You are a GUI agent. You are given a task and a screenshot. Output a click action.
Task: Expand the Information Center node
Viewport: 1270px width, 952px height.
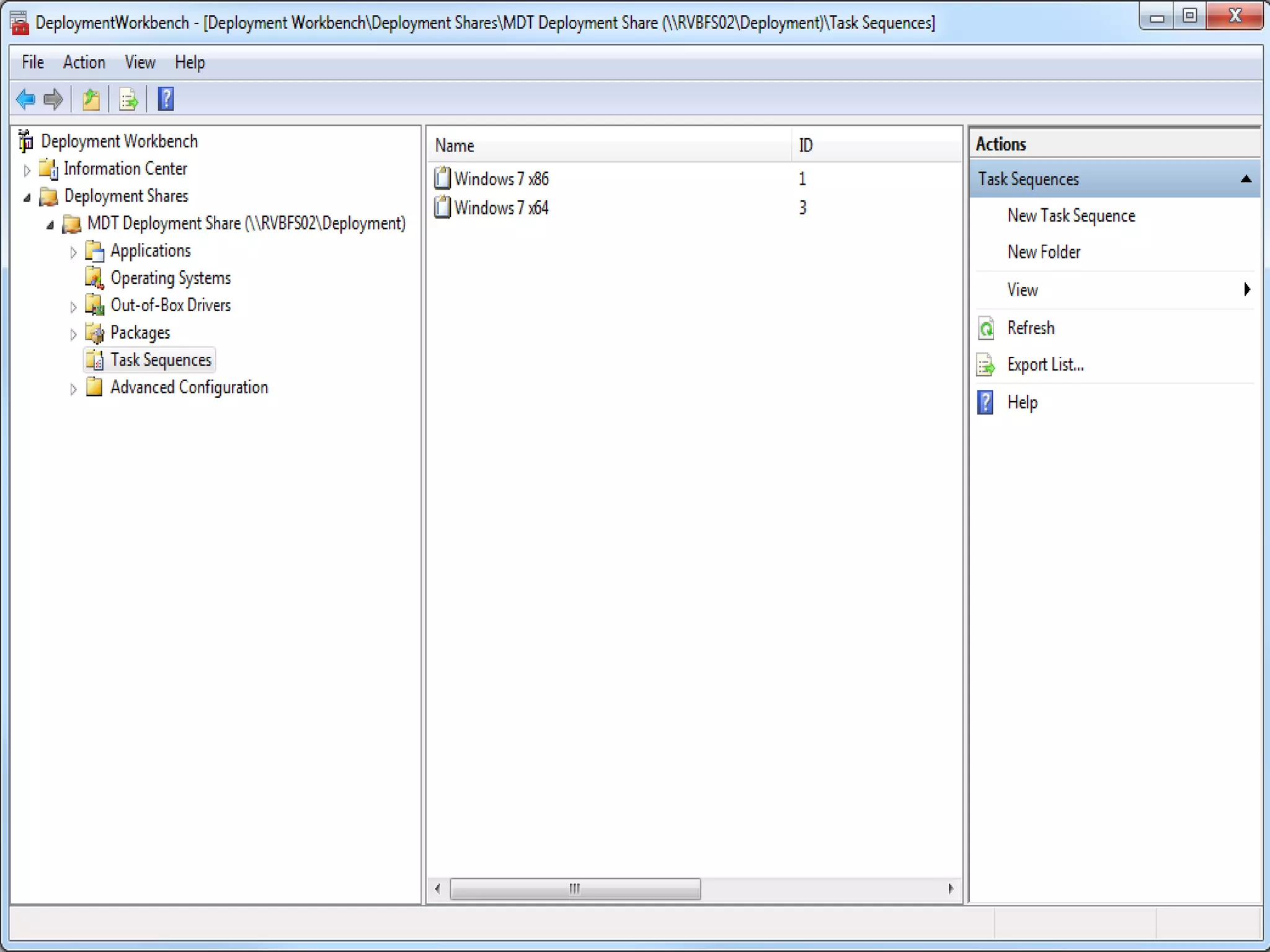click(27, 170)
